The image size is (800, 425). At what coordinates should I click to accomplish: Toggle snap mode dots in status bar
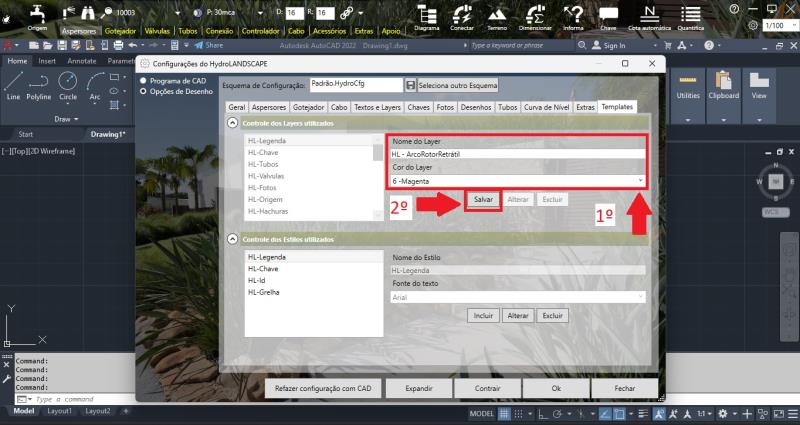click(x=518, y=413)
